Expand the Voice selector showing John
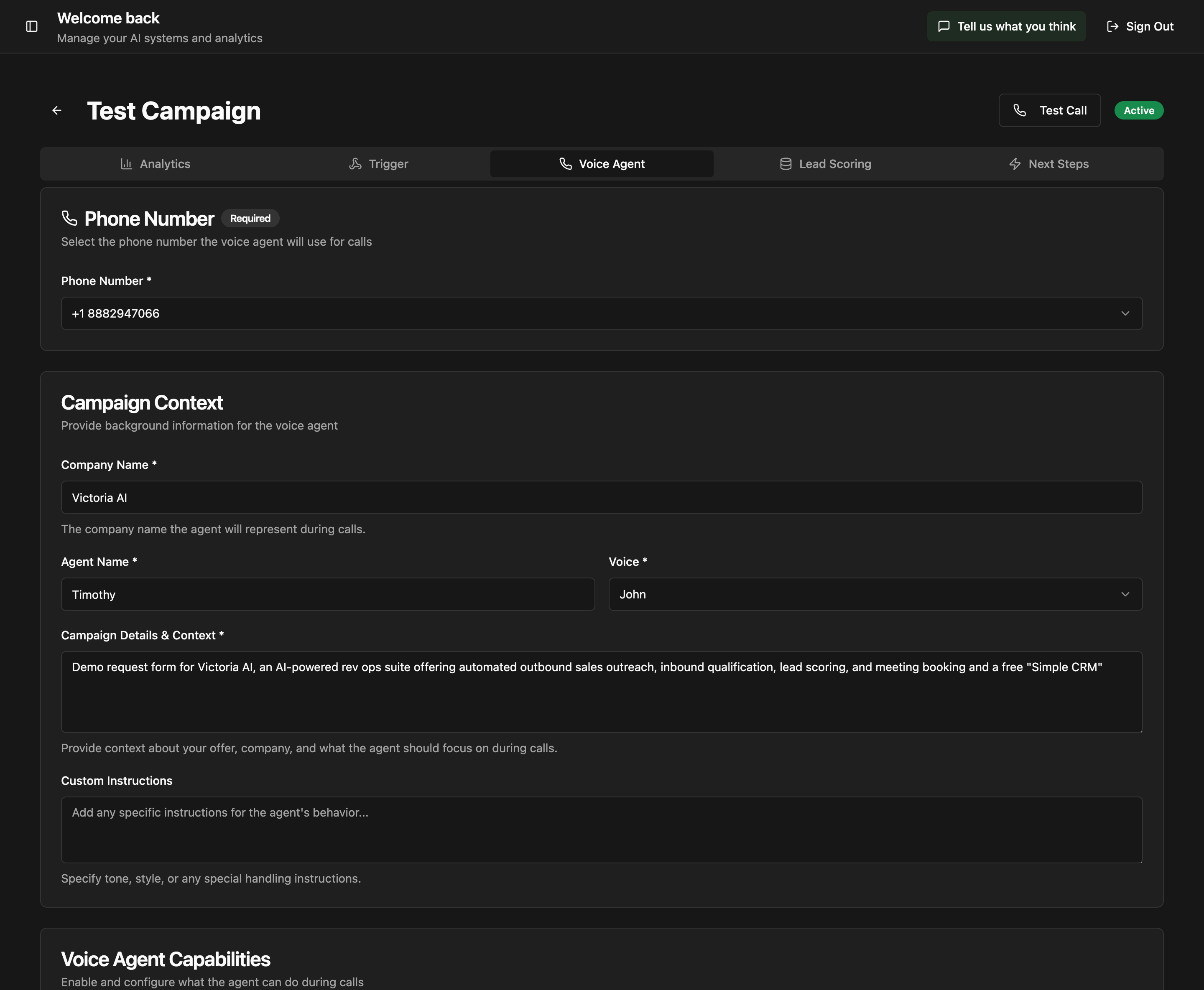This screenshot has width=1204, height=990. (875, 594)
